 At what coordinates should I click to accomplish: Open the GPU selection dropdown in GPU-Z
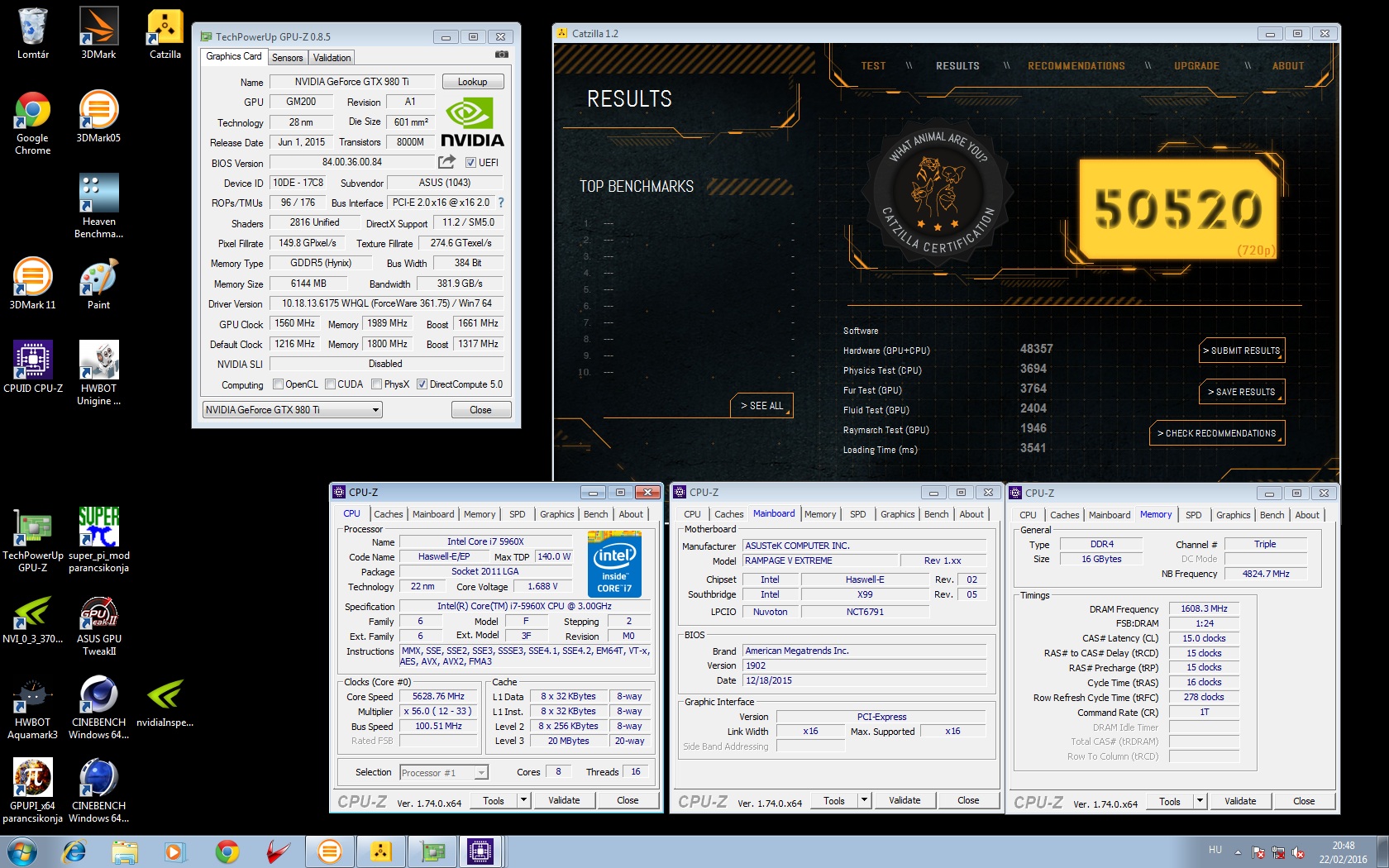pyautogui.click(x=293, y=410)
